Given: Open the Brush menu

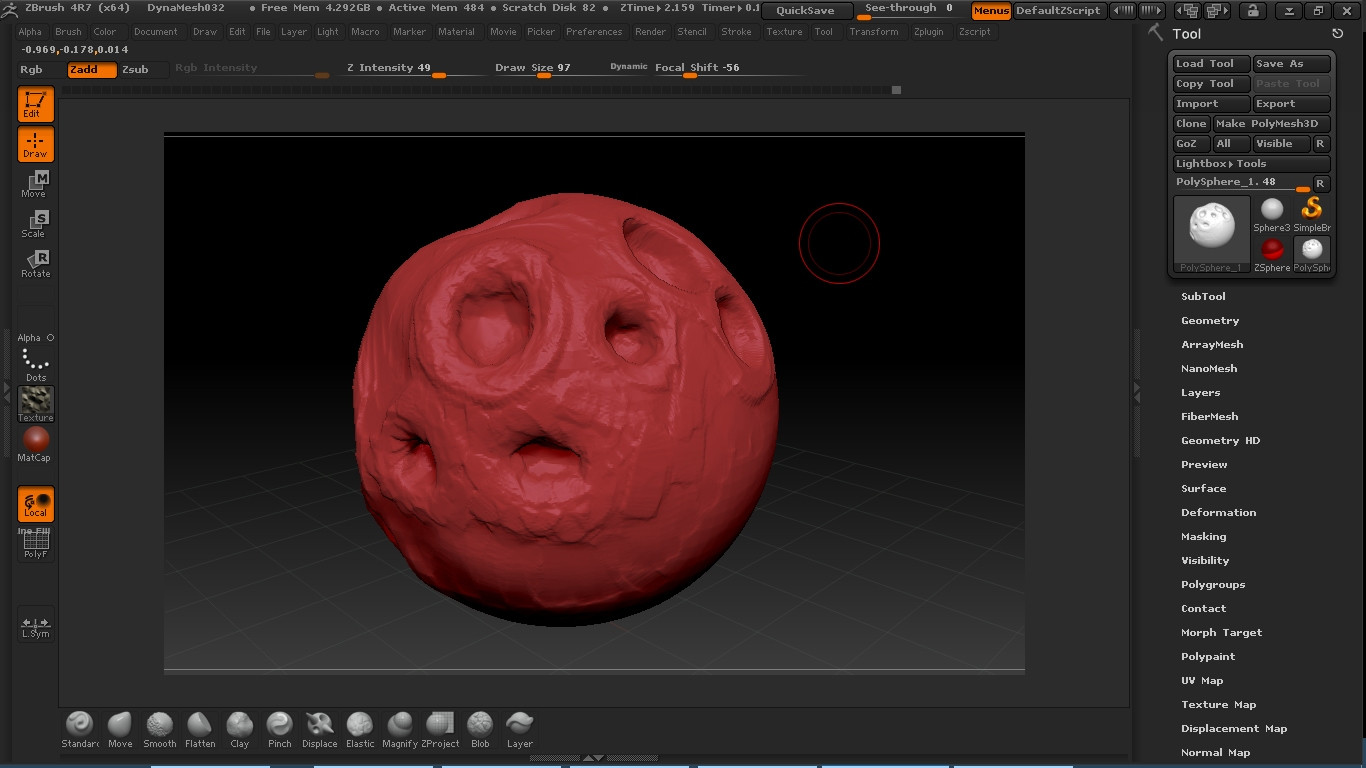Looking at the screenshot, I should pos(69,32).
